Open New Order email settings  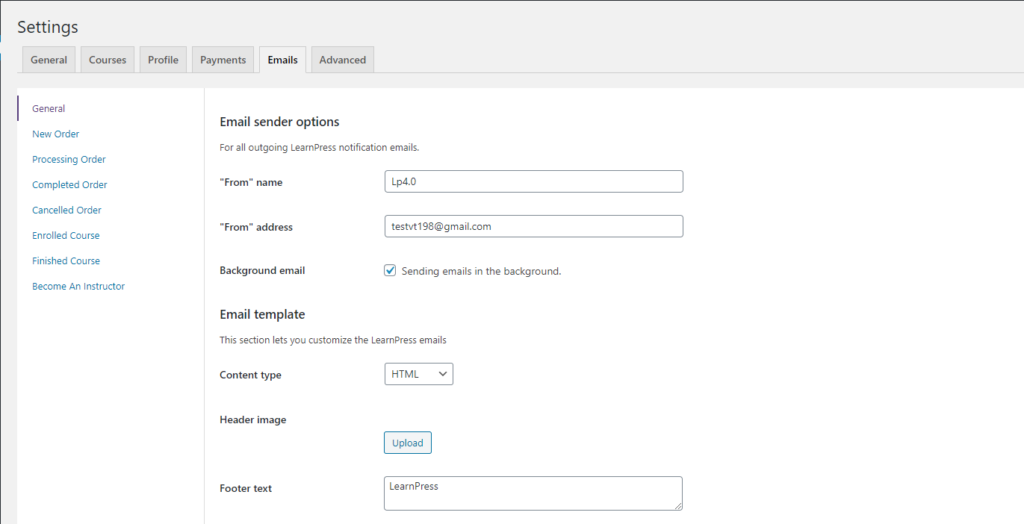56,134
